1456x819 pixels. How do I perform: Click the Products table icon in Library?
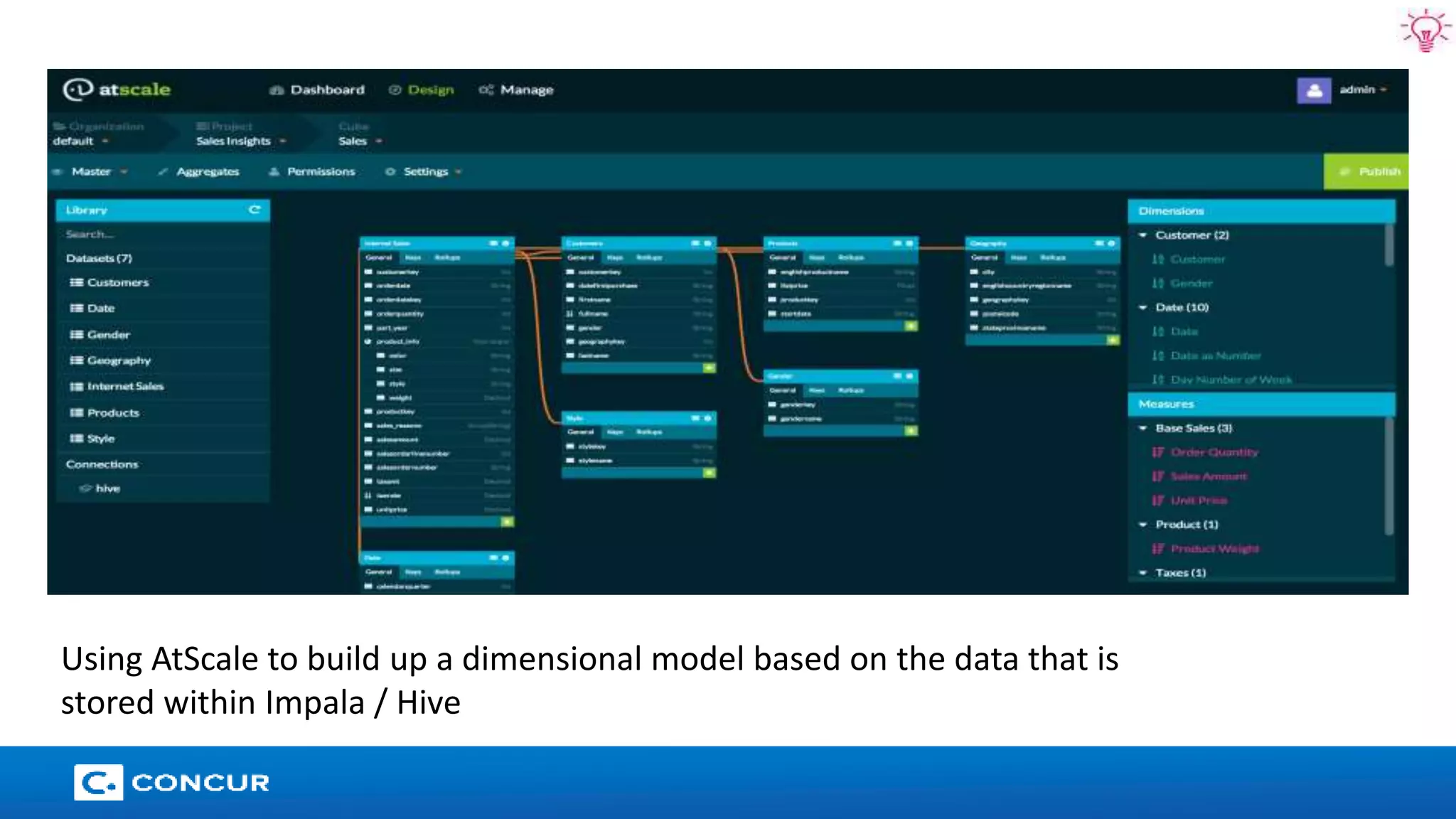(x=76, y=412)
